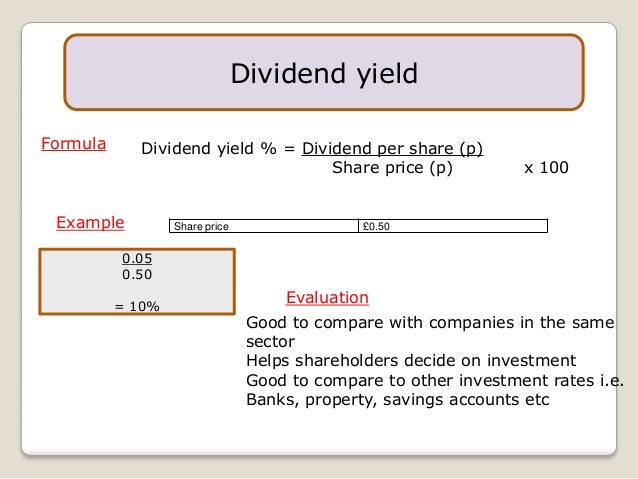Click 'Banks, property, savings accounts etc' line
Viewport: 638px width, 479px height.
coord(398,400)
